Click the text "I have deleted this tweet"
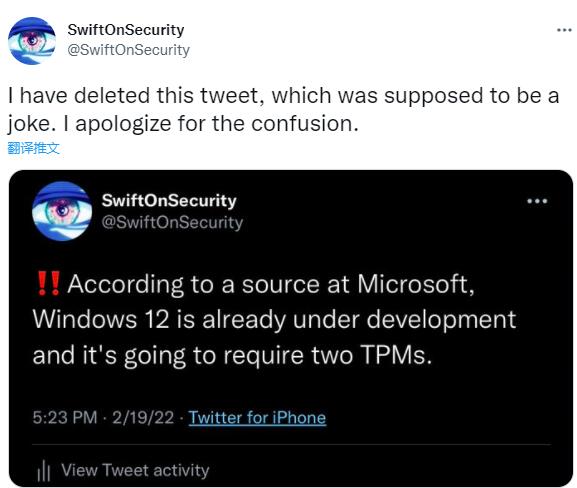Viewport: 577px width, 488px height. [x=136, y=96]
